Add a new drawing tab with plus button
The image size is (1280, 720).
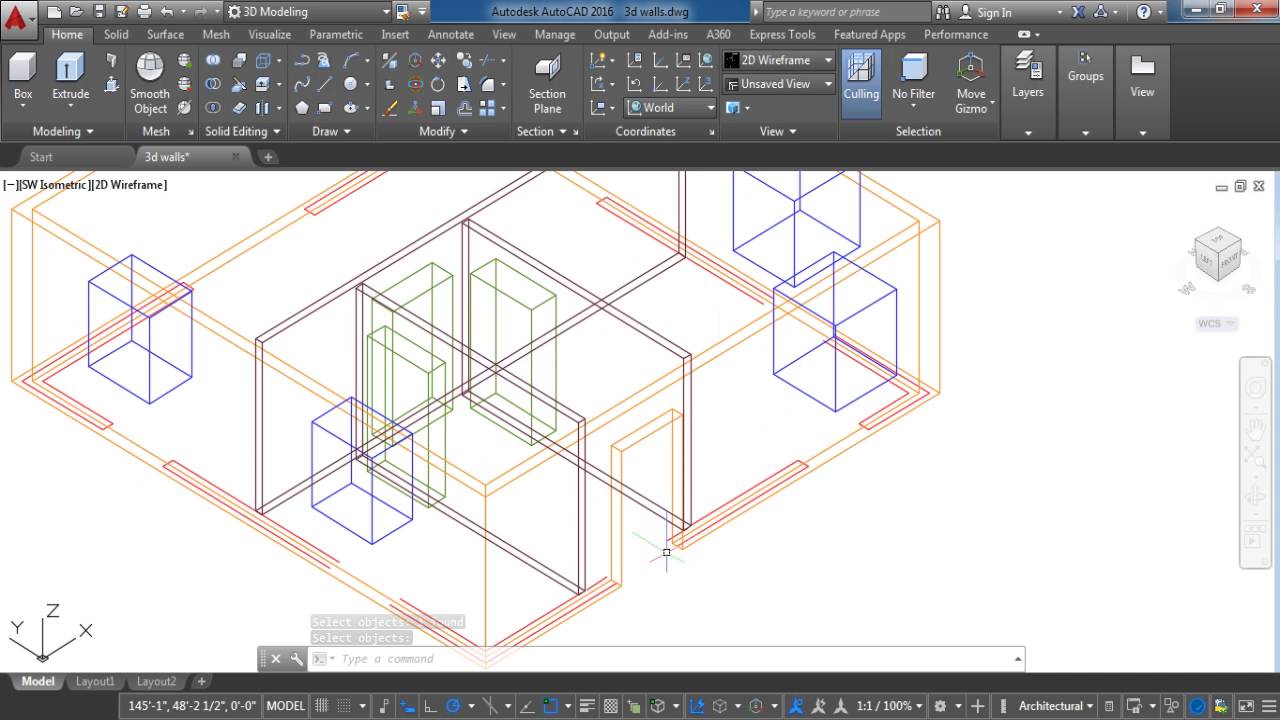267,157
